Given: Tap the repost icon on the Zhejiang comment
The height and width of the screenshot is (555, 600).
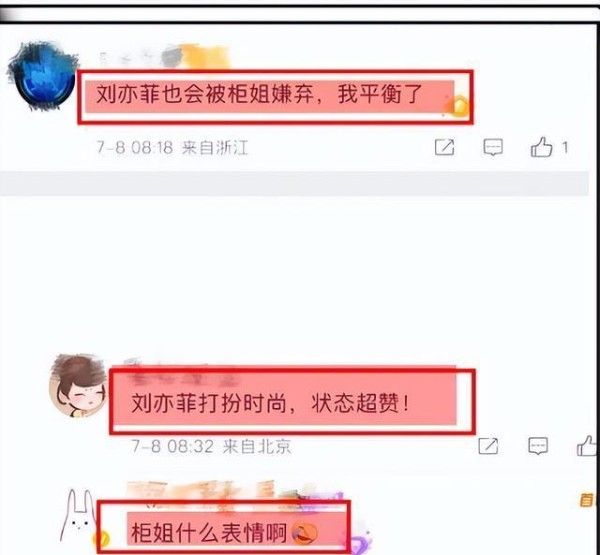Looking at the screenshot, I should click(x=444, y=147).
